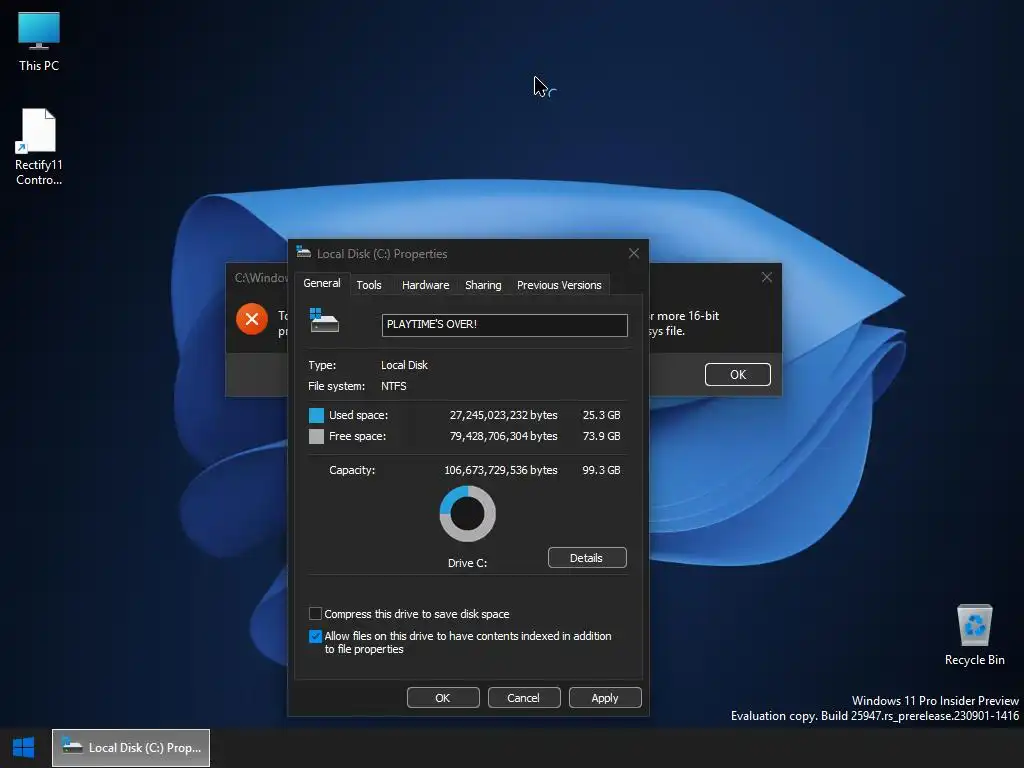The height and width of the screenshot is (768, 1024).
Task: Click the red error icon in background dialog
Action: click(252, 319)
